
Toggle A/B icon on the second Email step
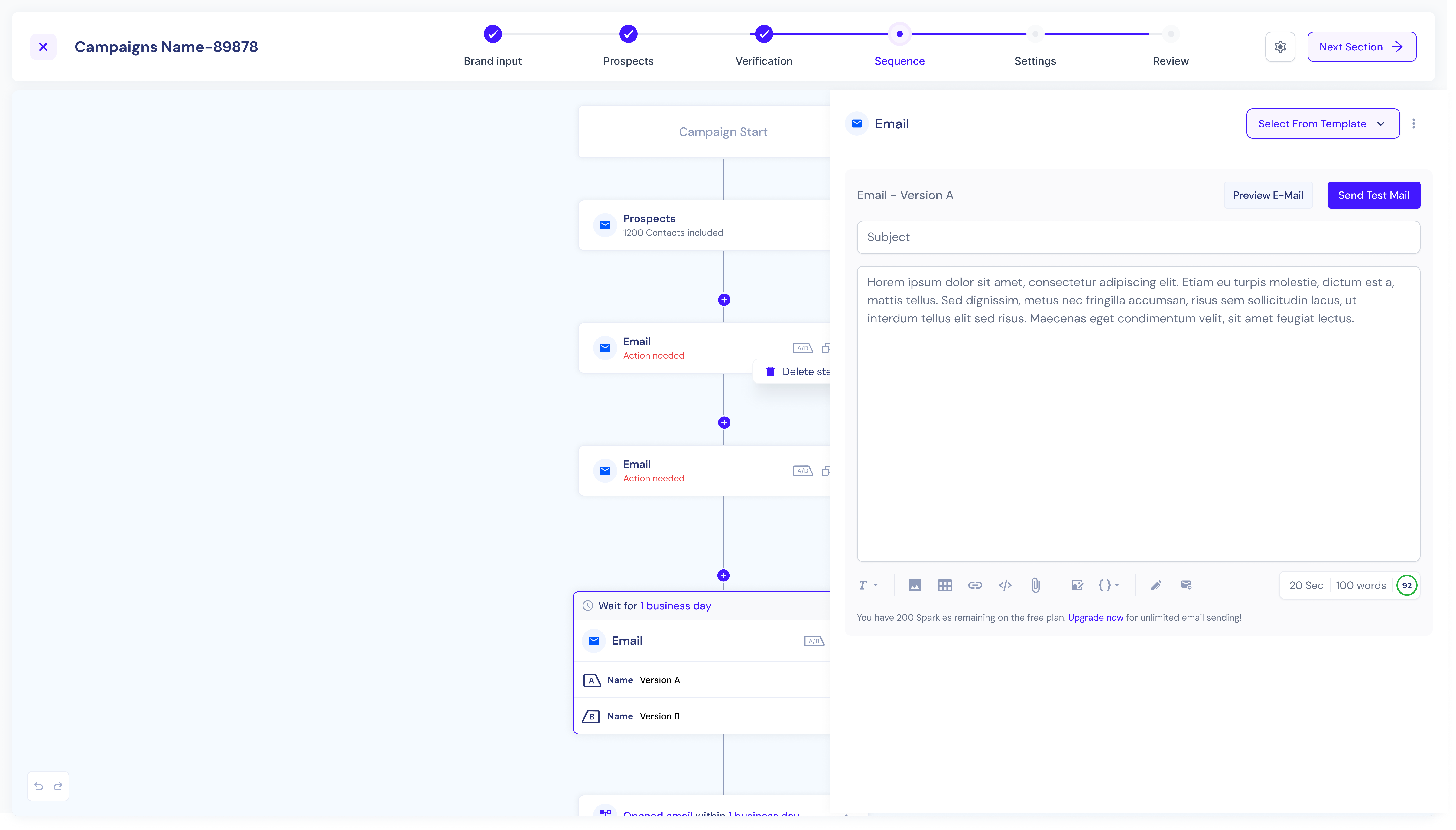point(802,471)
